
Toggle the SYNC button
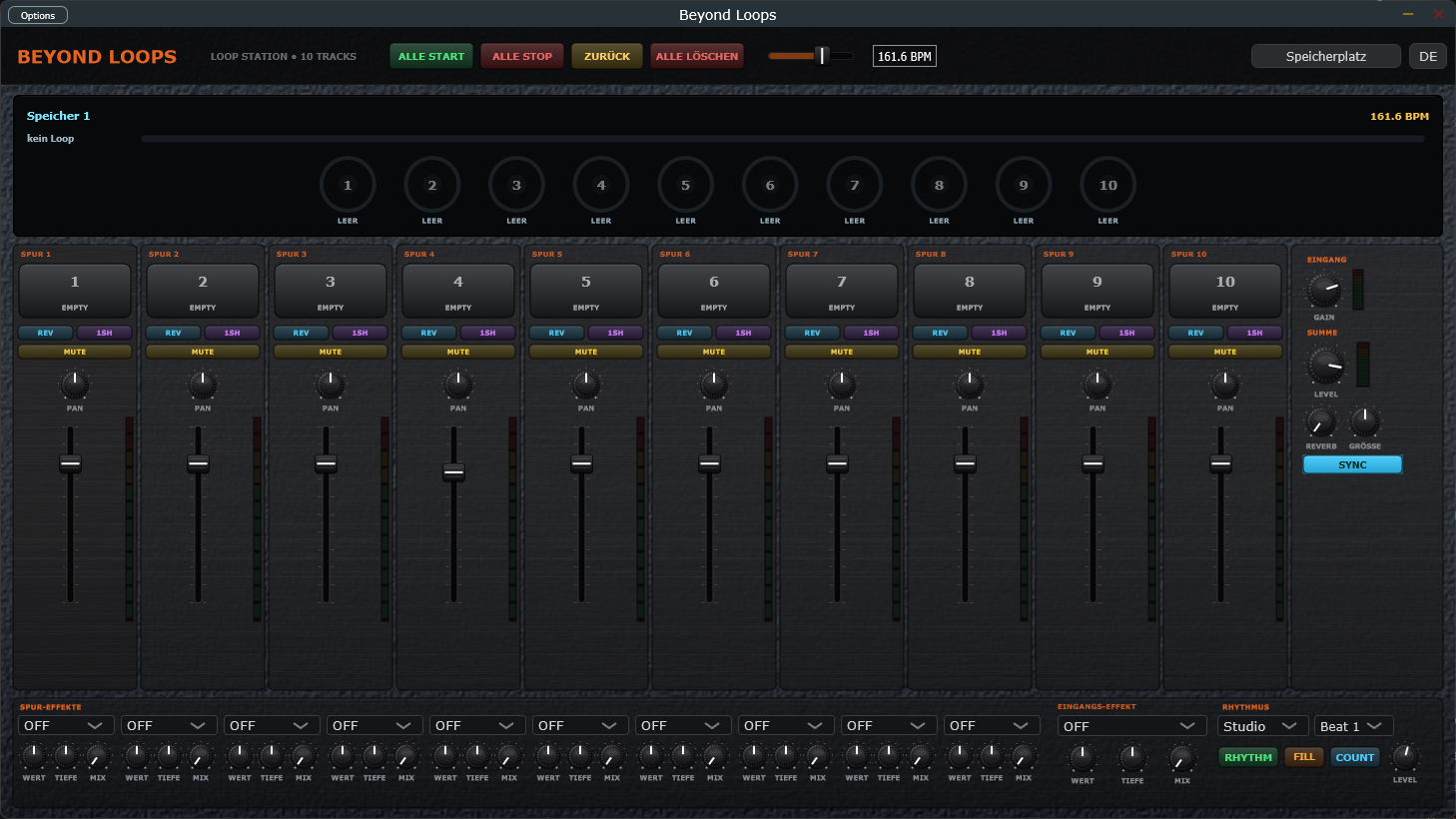coord(1352,464)
